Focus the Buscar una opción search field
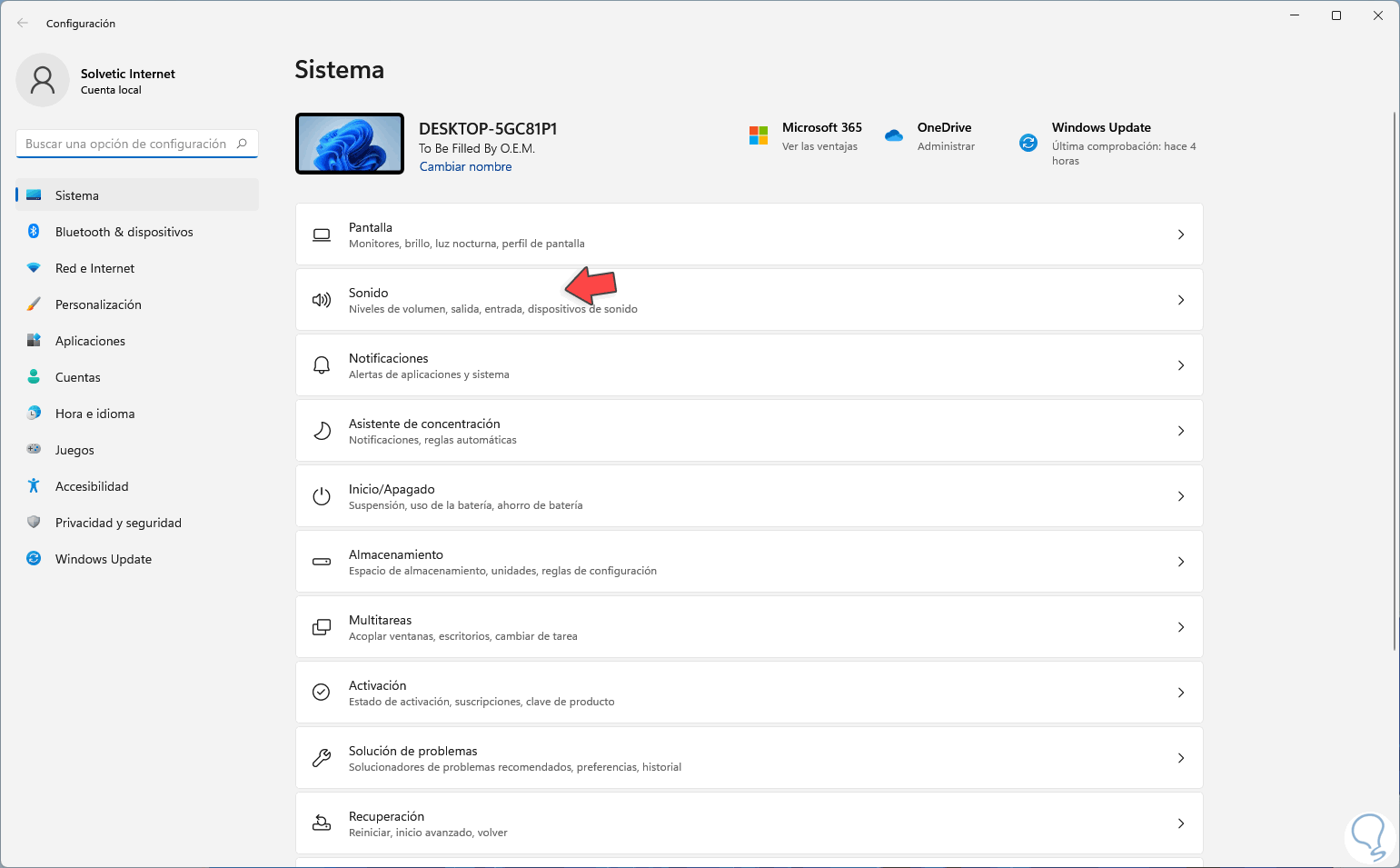This screenshot has width=1400, height=868. click(125, 144)
